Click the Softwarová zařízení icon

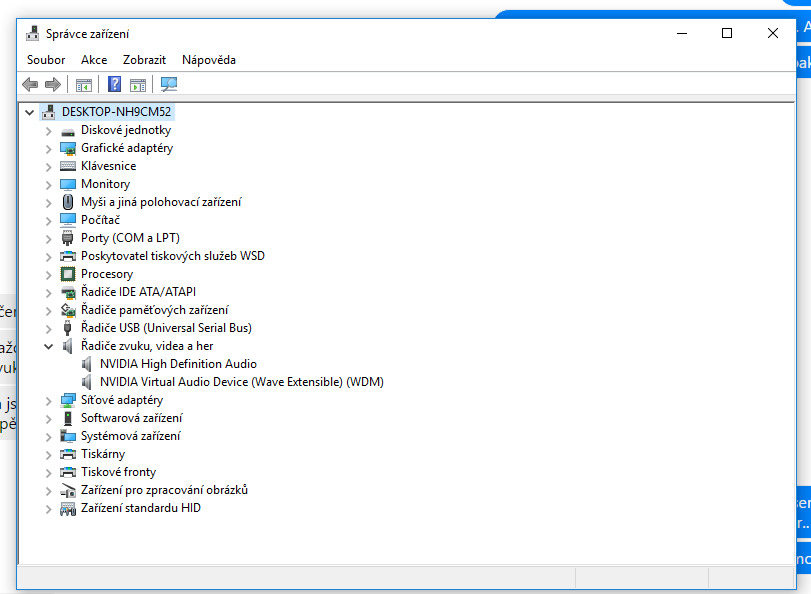coord(68,418)
